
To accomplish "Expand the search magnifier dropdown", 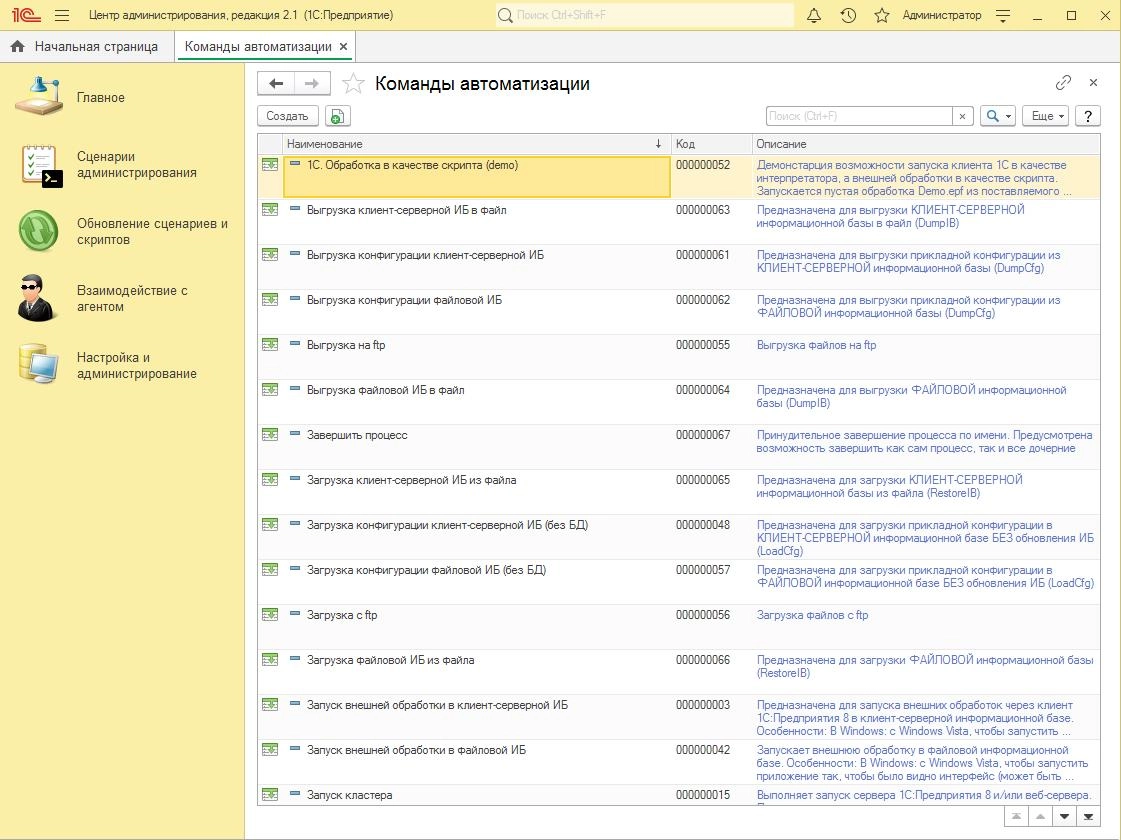I will pos(997,116).
